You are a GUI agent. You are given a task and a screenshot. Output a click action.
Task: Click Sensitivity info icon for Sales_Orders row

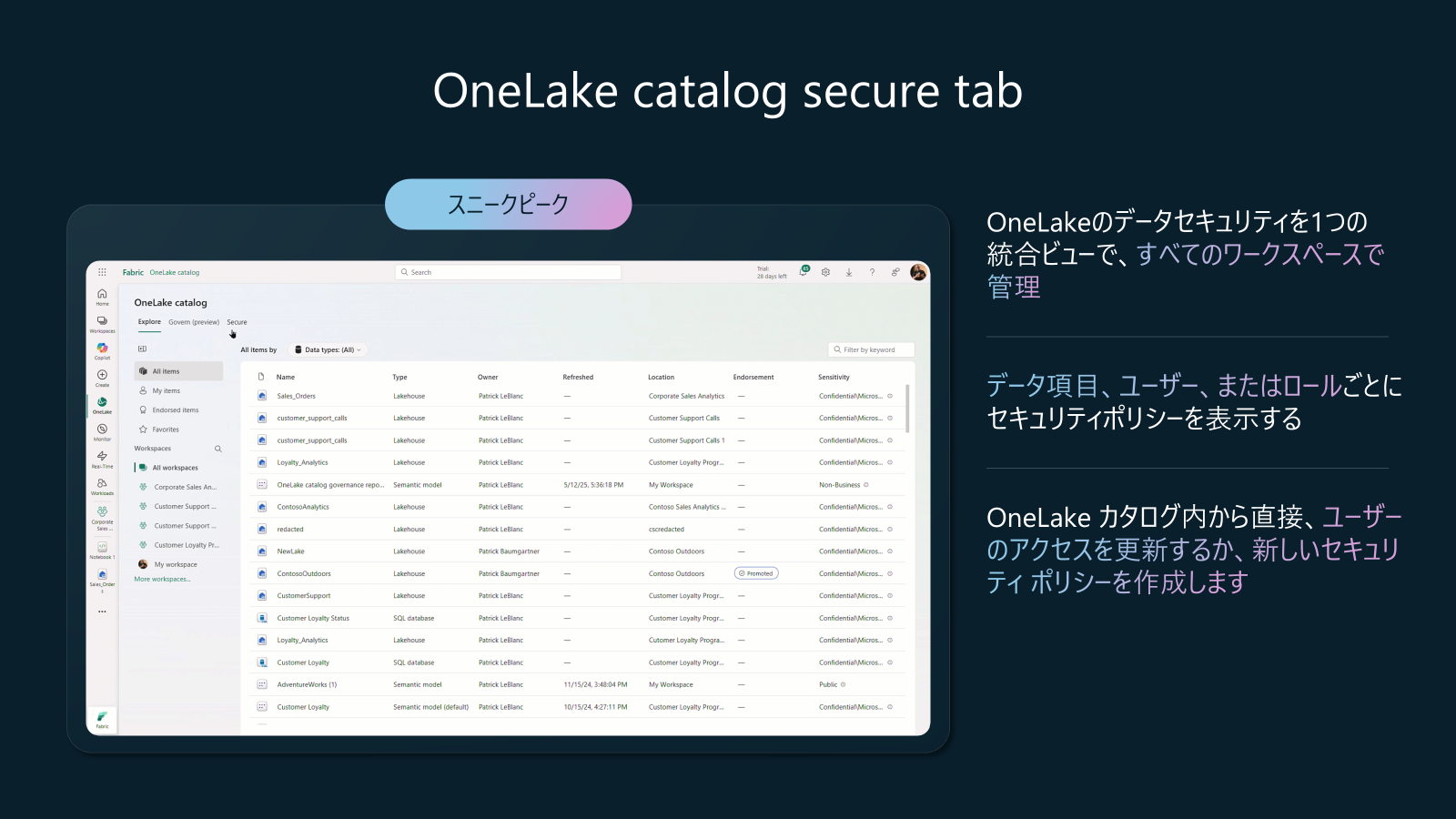point(890,396)
